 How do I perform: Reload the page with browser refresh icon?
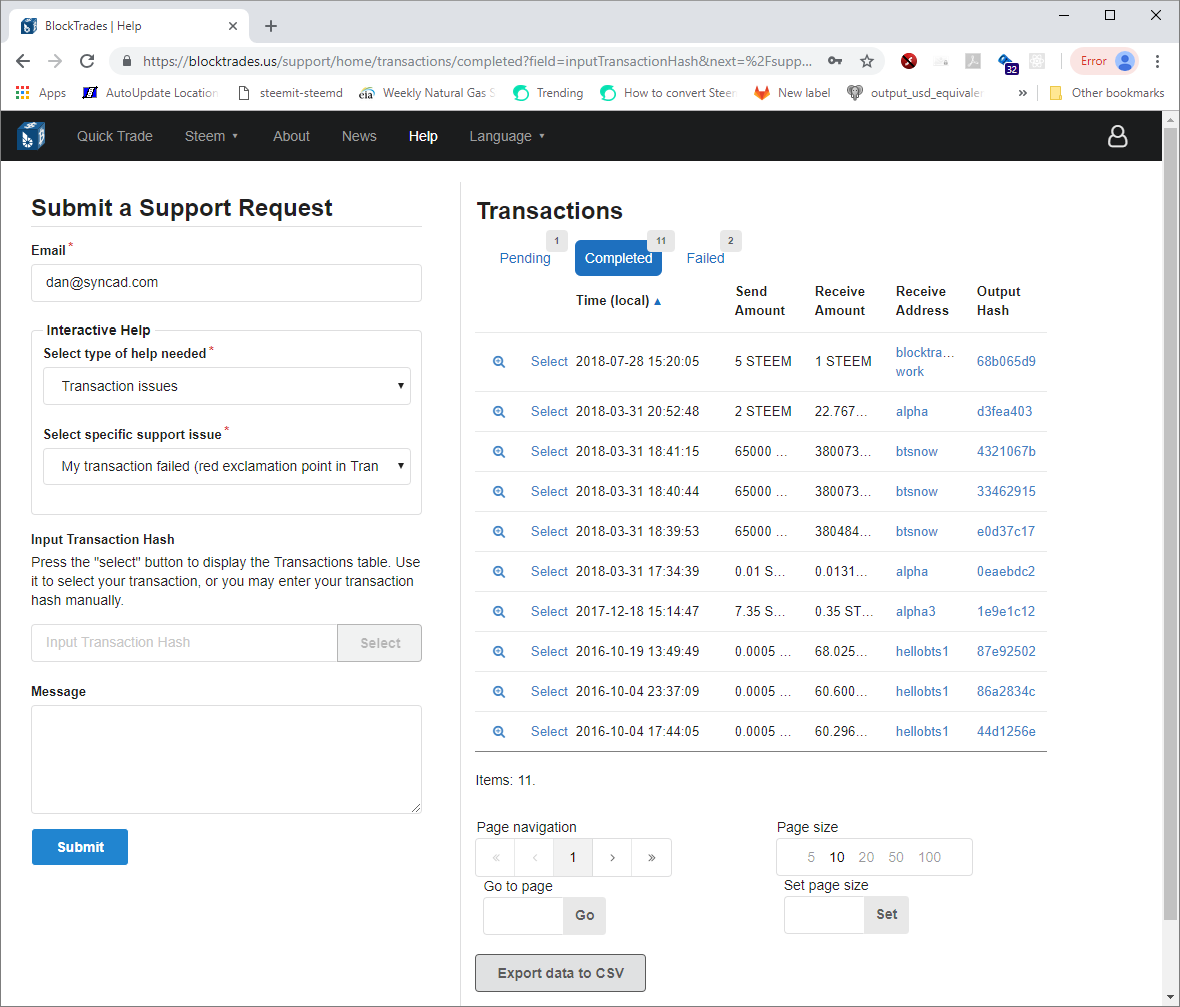click(87, 61)
